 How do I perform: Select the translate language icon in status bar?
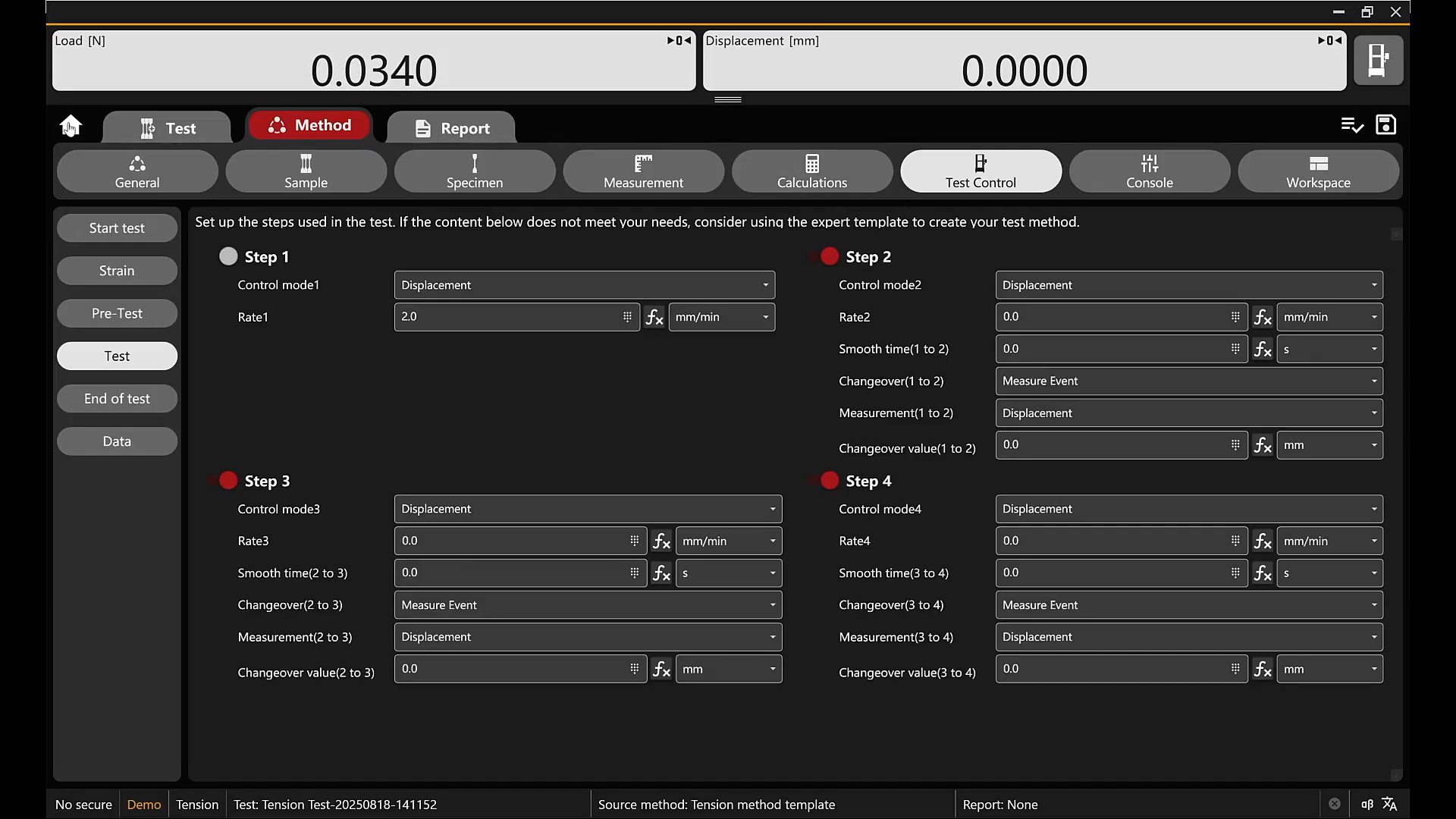(x=1390, y=805)
